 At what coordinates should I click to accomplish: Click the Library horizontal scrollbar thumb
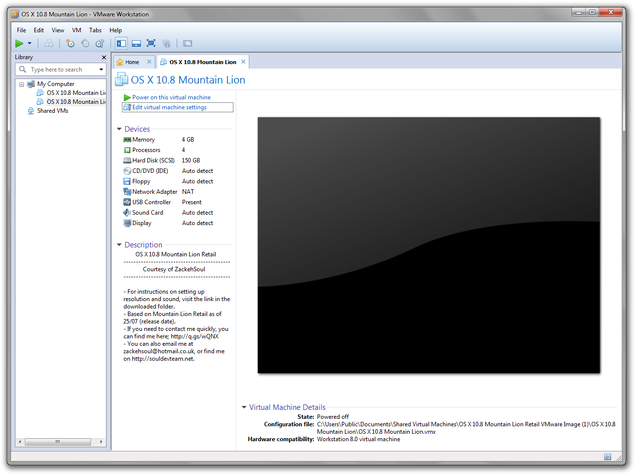click(58, 442)
